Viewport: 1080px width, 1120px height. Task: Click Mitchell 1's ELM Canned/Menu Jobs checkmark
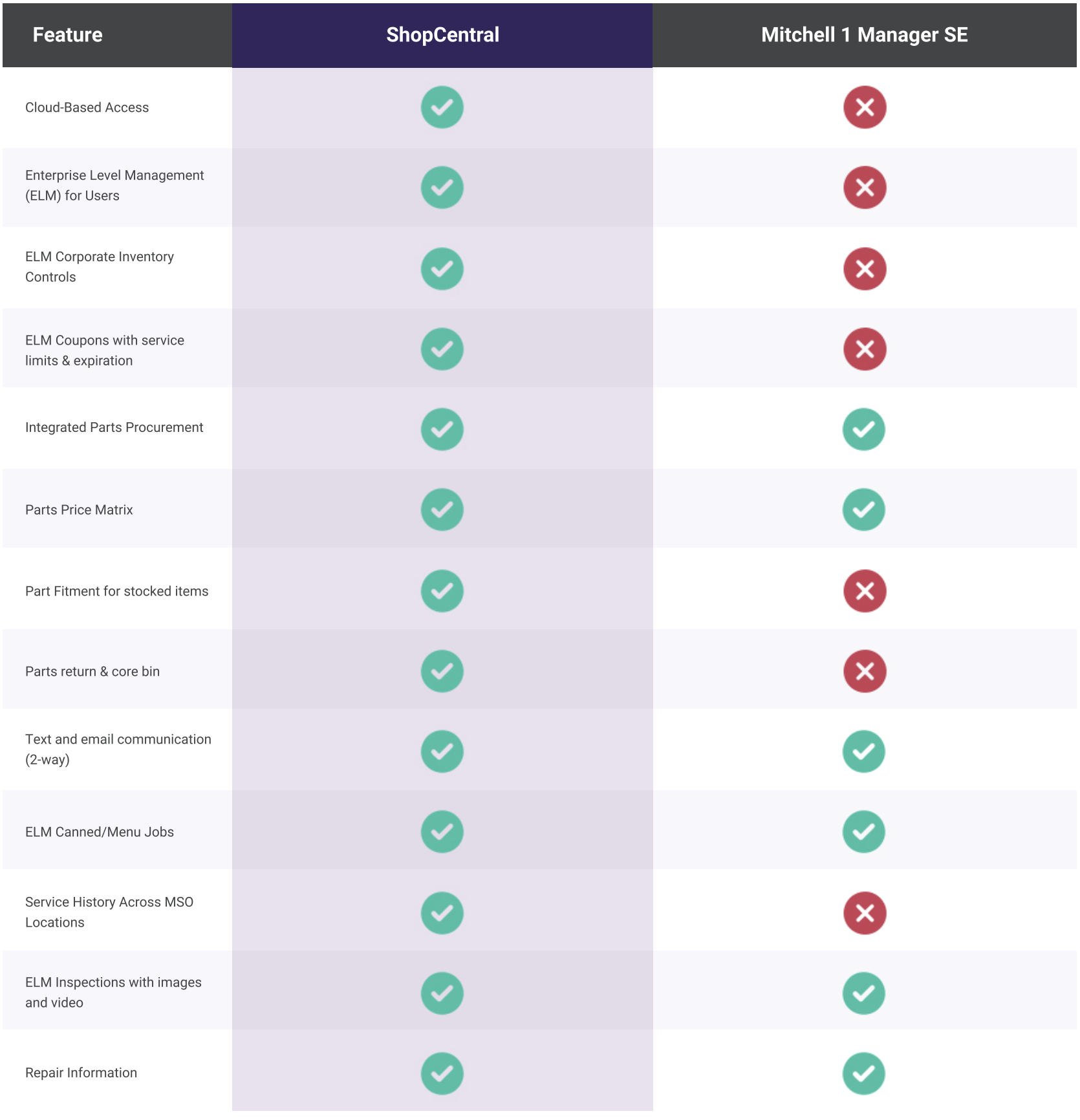(x=863, y=832)
